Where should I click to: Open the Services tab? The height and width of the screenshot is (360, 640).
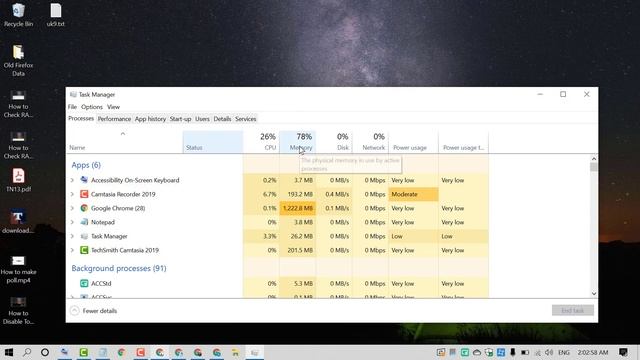(245, 119)
